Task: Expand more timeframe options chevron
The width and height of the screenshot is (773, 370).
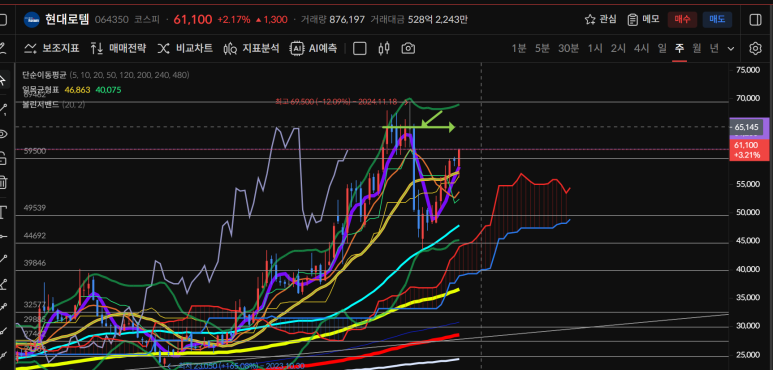Action: click(x=731, y=49)
